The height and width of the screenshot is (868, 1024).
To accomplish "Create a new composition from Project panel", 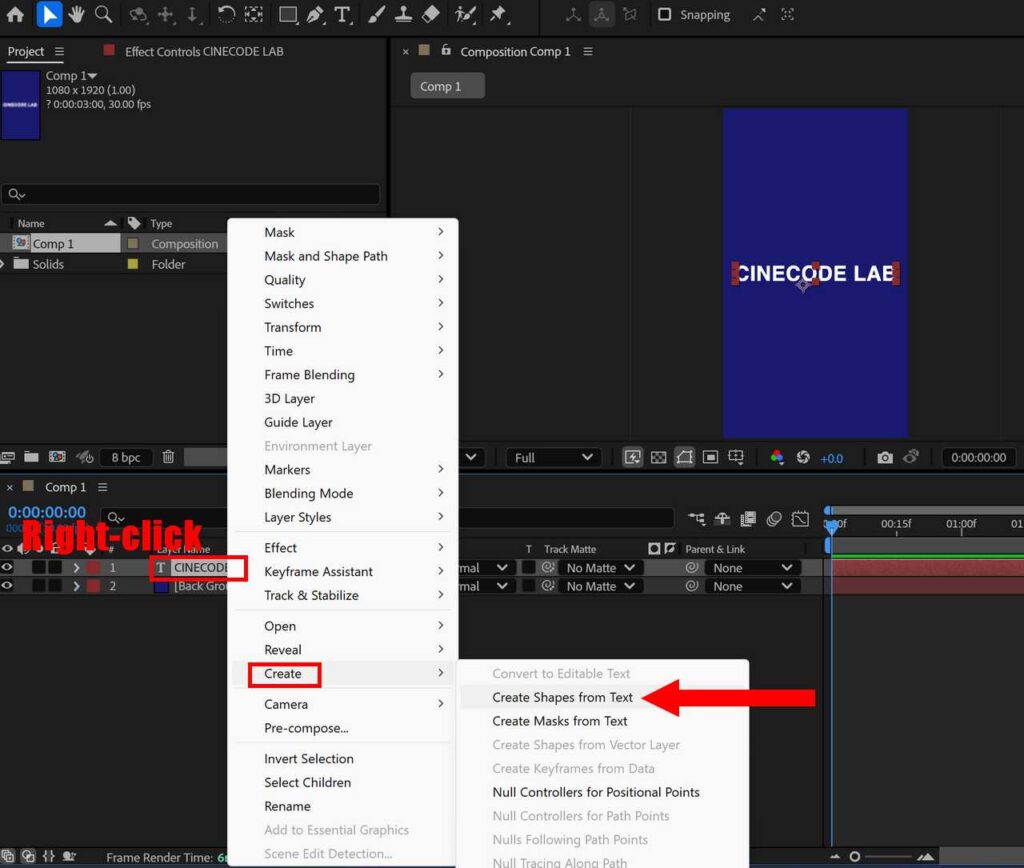I will pos(57,457).
